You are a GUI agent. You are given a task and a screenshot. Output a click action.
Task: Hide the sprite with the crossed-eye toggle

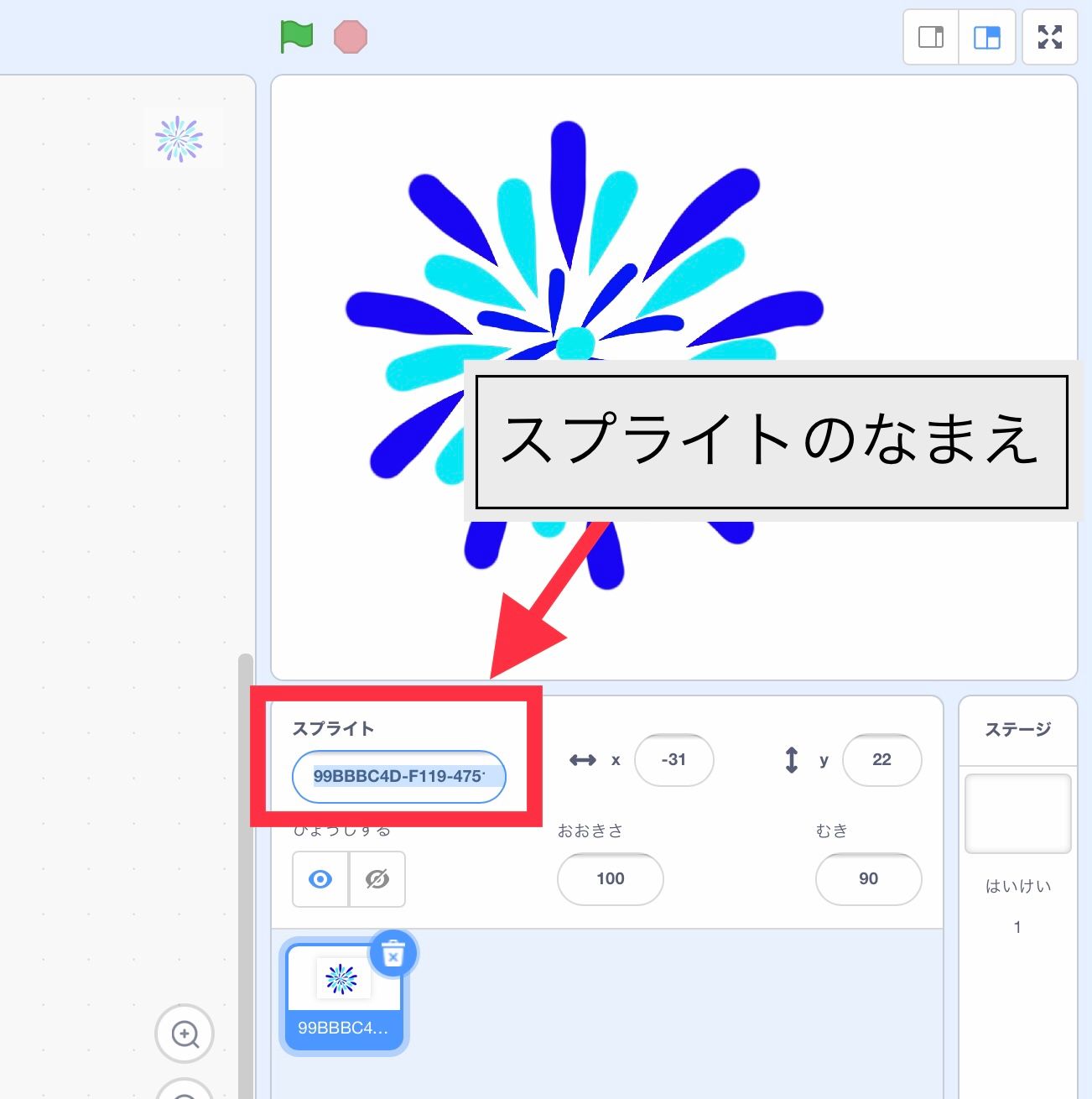pyautogui.click(x=377, y=879)
